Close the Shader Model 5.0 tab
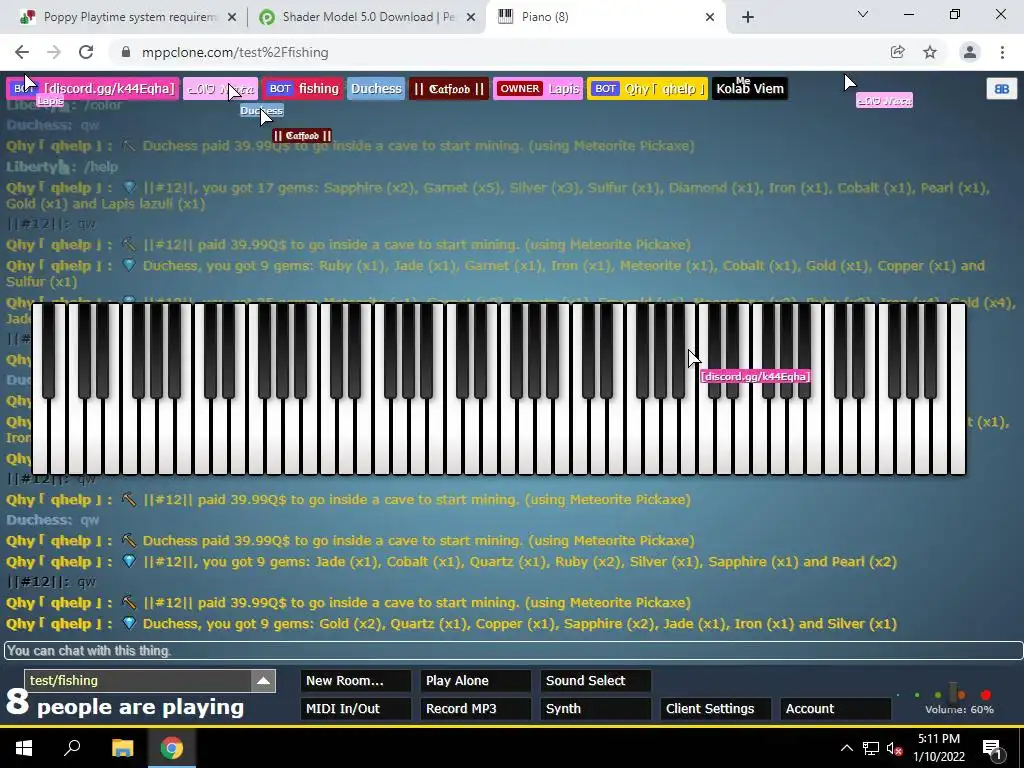 pyautogui.click(x=471, y=18)
